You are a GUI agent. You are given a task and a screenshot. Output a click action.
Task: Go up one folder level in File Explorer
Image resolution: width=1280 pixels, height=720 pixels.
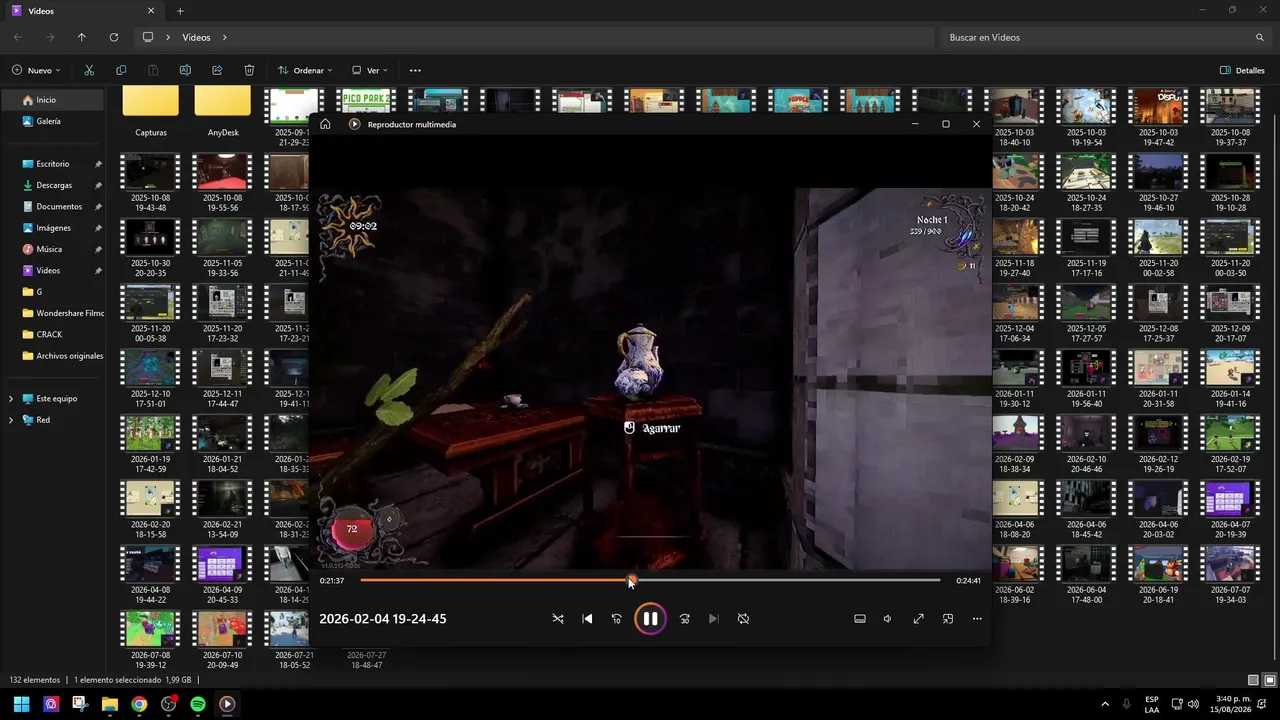82,37
